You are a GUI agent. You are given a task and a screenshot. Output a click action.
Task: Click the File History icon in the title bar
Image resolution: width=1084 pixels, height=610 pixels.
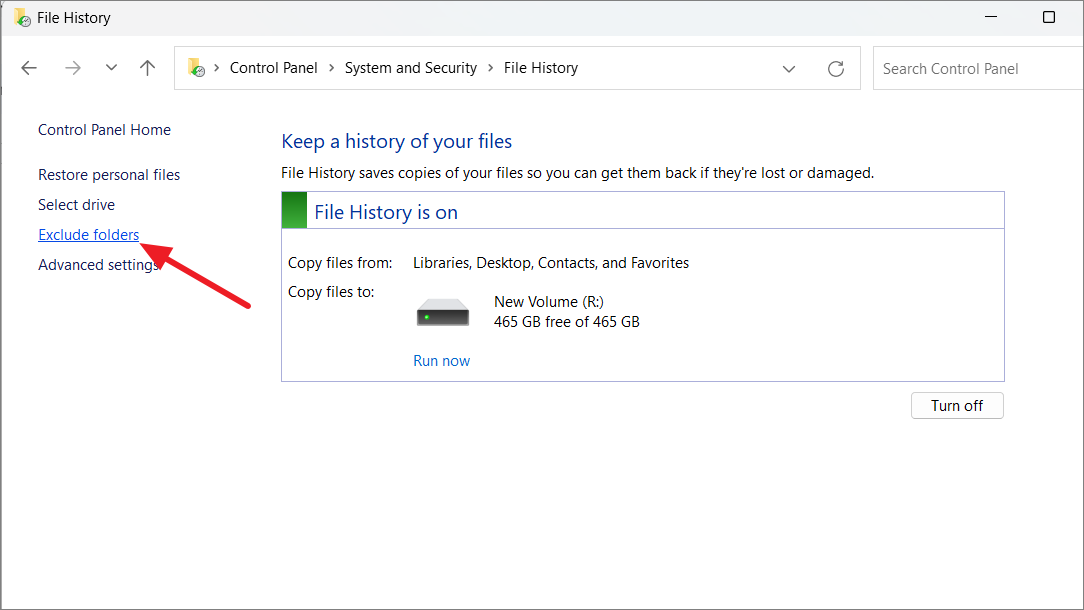(x=21, y=17)
